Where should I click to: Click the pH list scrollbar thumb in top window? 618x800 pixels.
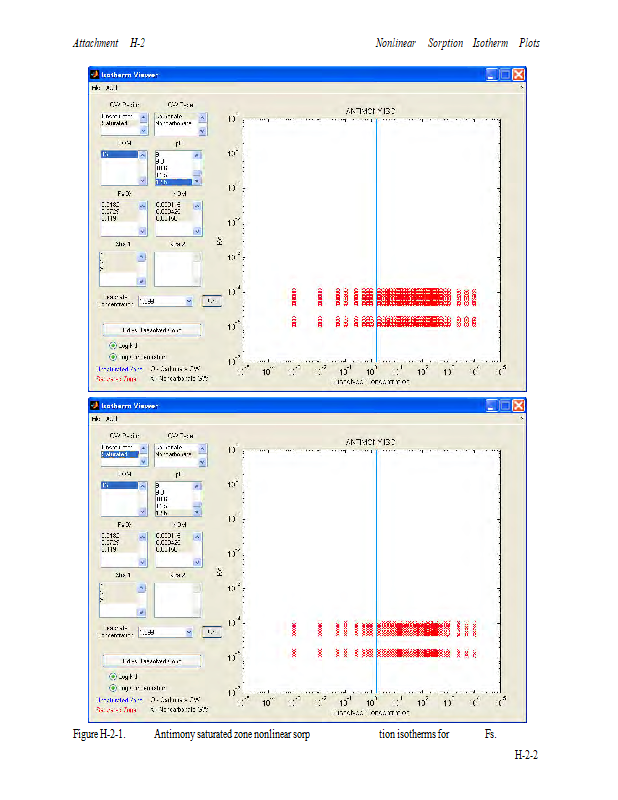[x=197, y=173]
